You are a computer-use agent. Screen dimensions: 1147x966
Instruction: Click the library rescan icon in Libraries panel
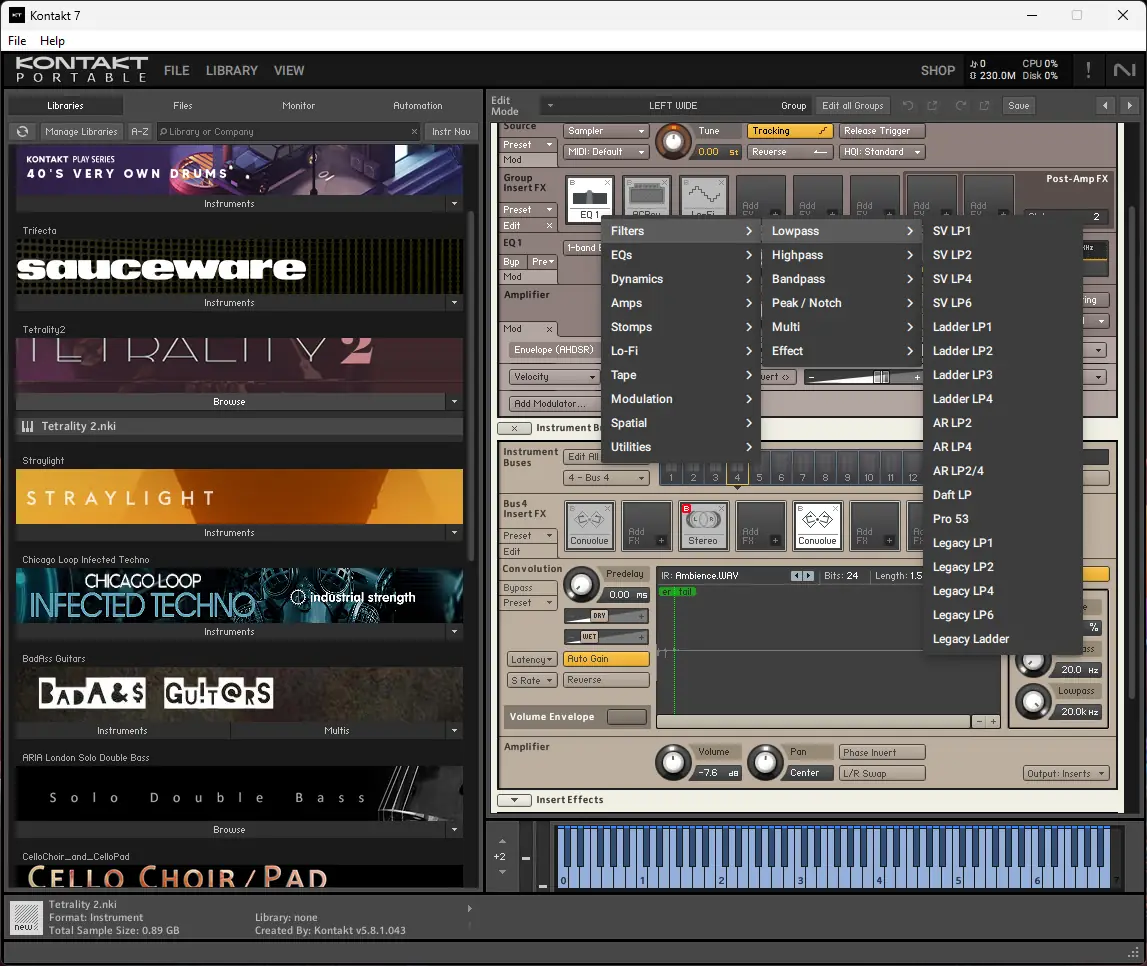click(21, 131)
